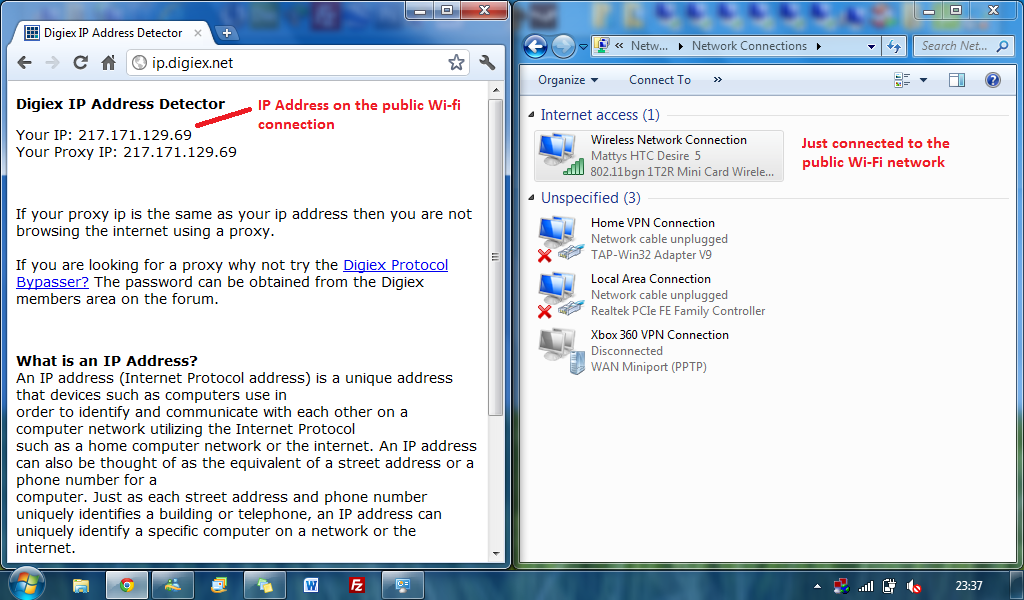Image resolution: width=1024 pixels, height=600 pixels.
Task: Open Explorer help with the question mark
Action: (x=993, y=80)
